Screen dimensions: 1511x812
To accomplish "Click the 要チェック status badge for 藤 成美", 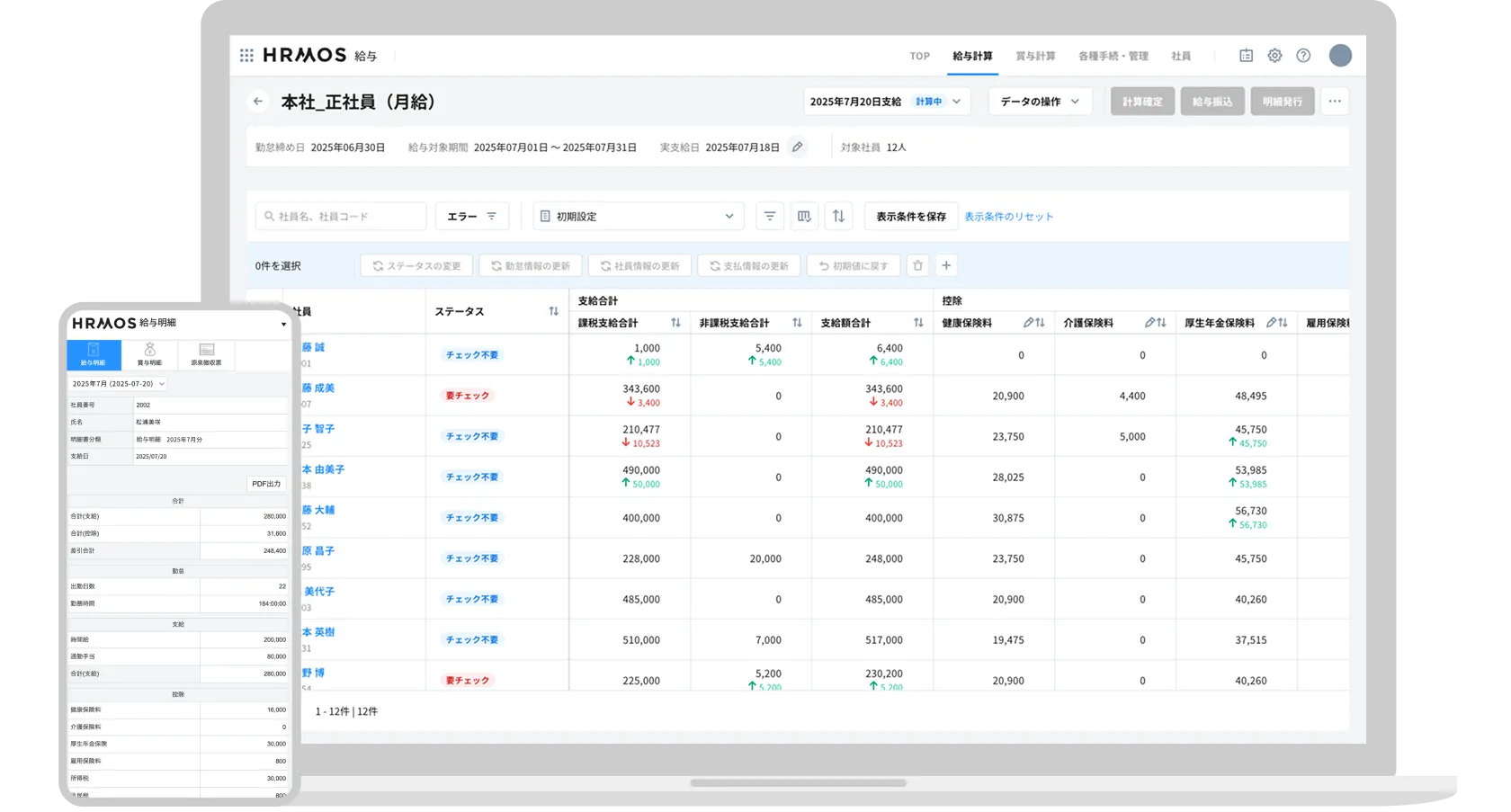I will (467, 395).
